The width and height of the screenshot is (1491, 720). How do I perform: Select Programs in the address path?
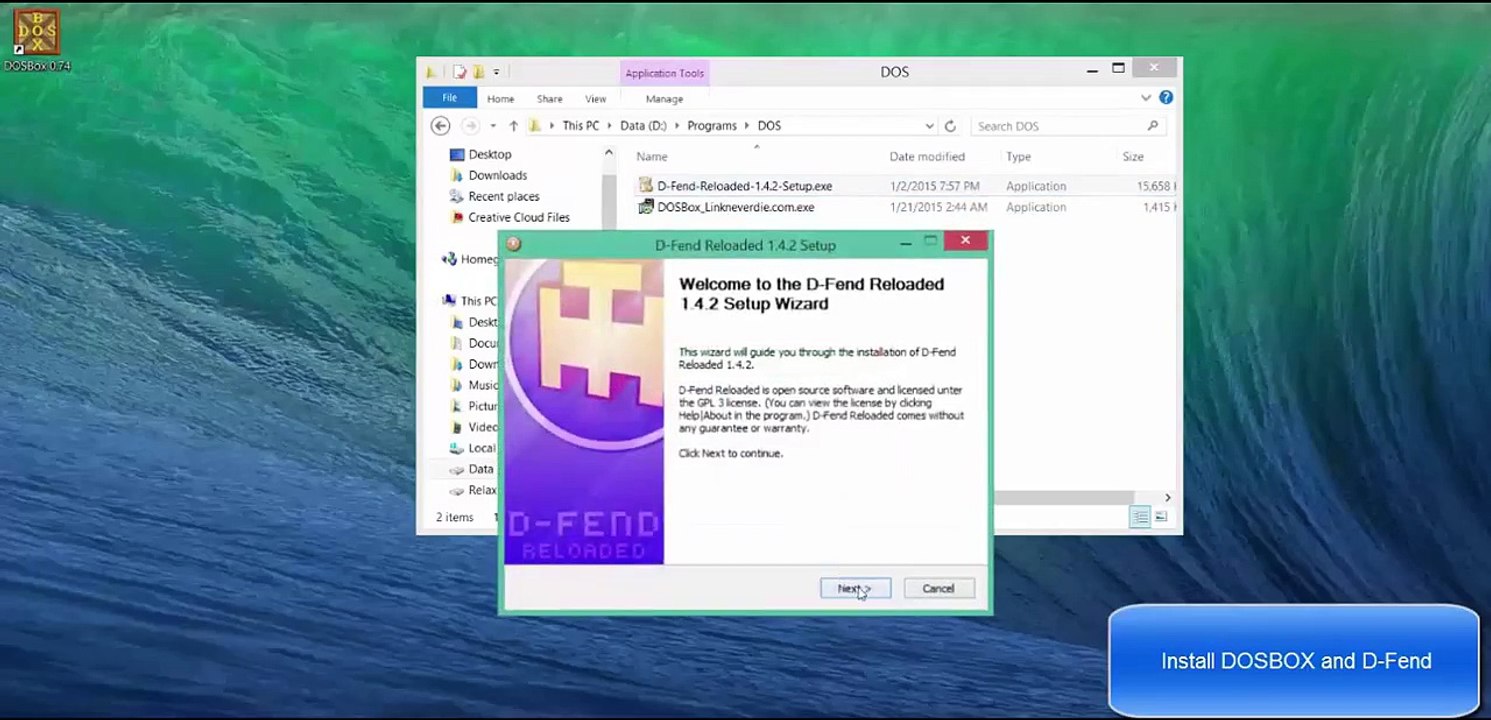click(712, 126)
